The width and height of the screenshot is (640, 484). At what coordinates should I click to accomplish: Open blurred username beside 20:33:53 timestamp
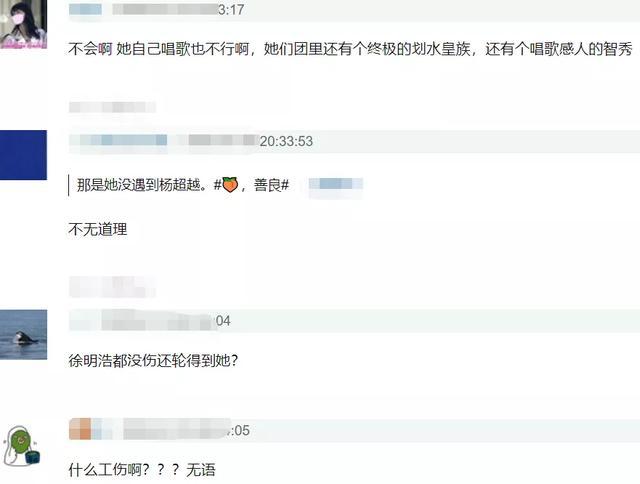pos(118,140)
